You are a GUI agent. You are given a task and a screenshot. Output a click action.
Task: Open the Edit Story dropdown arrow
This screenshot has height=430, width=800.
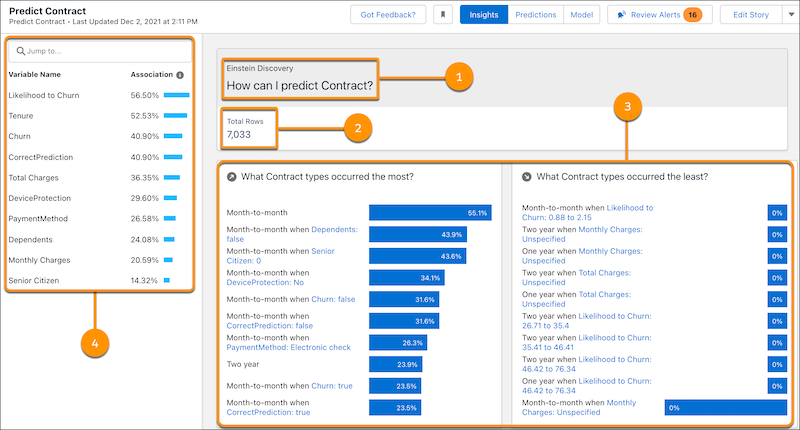(791, 15)
